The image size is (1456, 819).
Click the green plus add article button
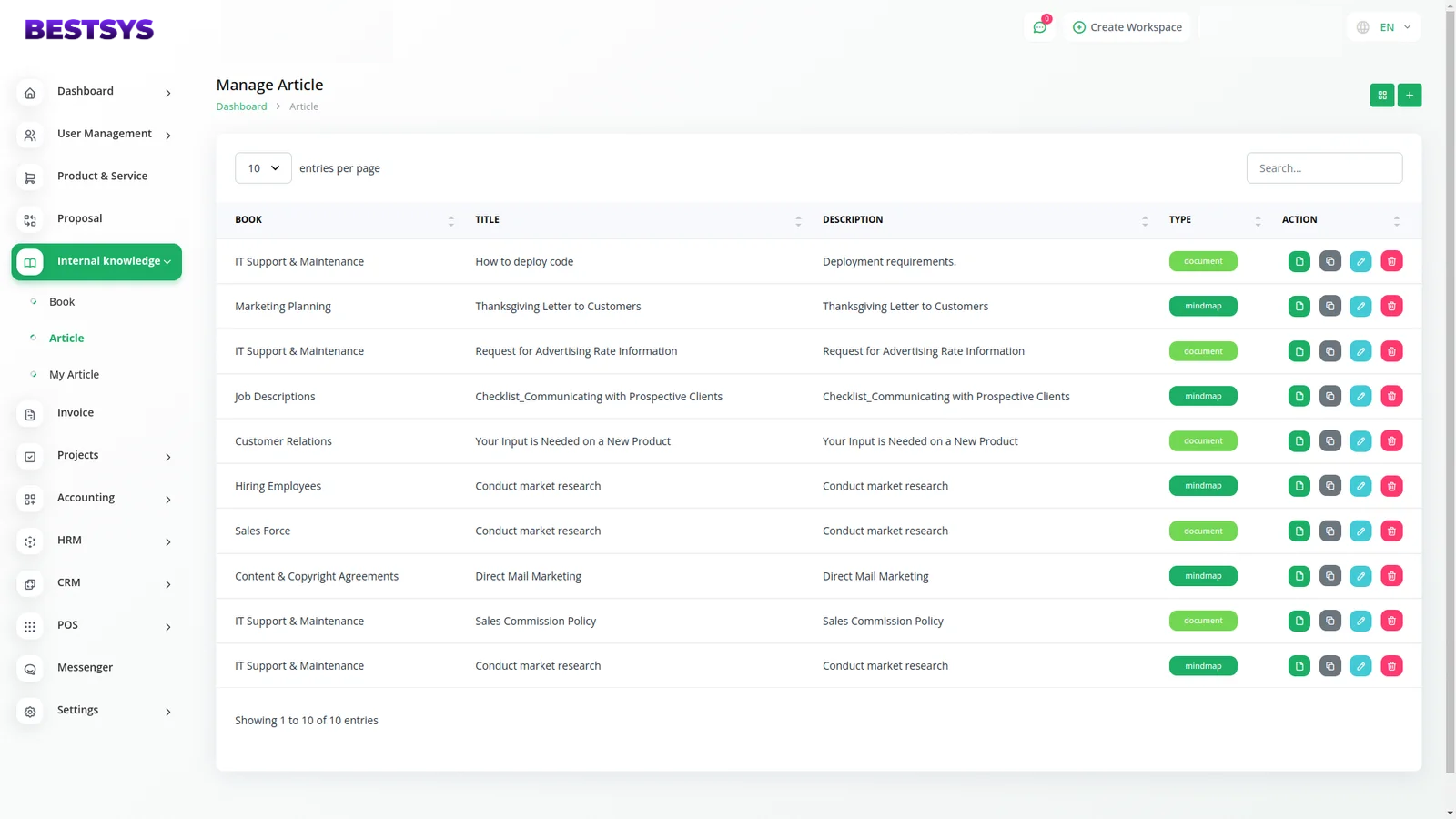pyautogui.click(x=1410, y=96)
